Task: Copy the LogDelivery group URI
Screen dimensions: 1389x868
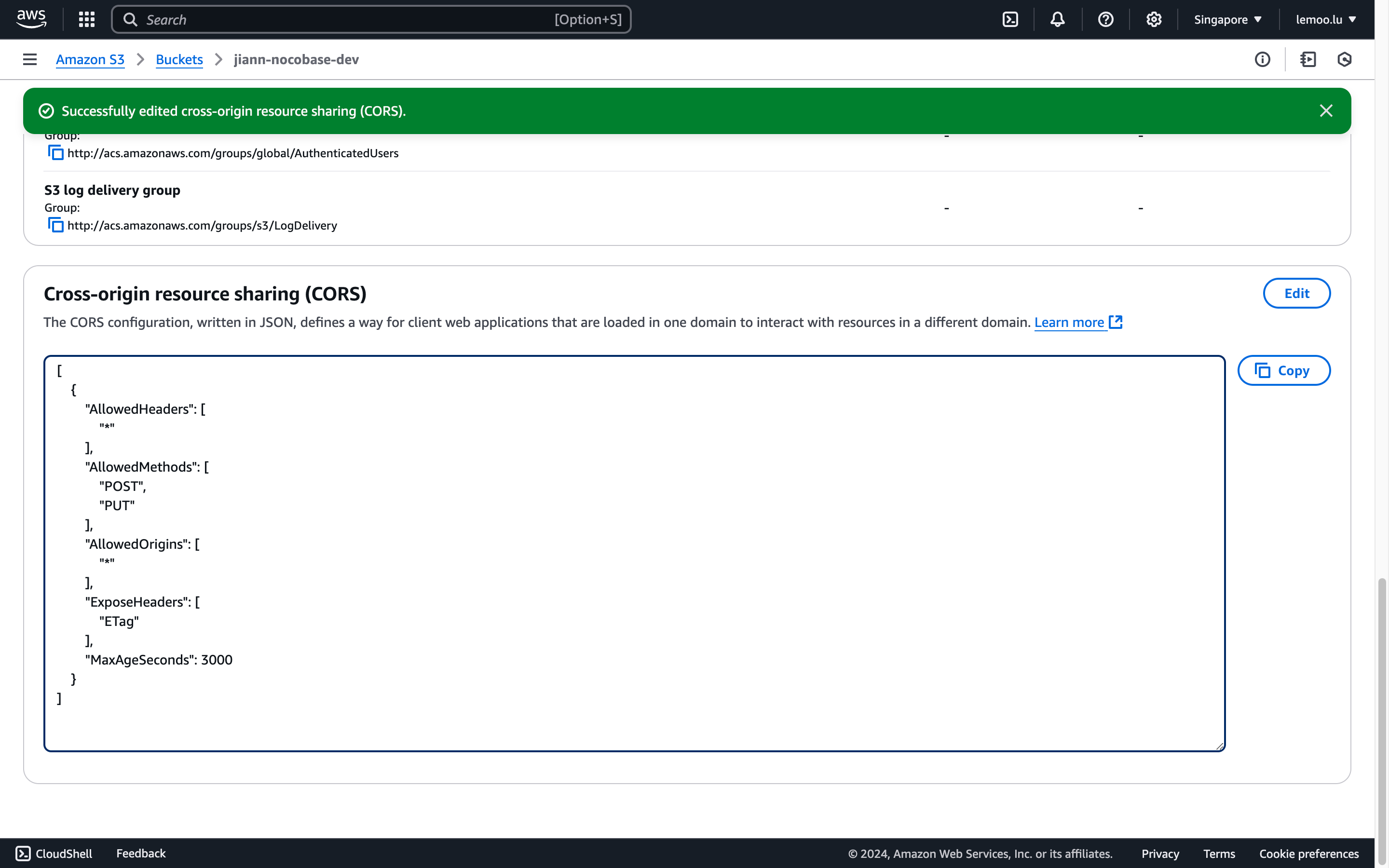Action: (x=55, y=225)
